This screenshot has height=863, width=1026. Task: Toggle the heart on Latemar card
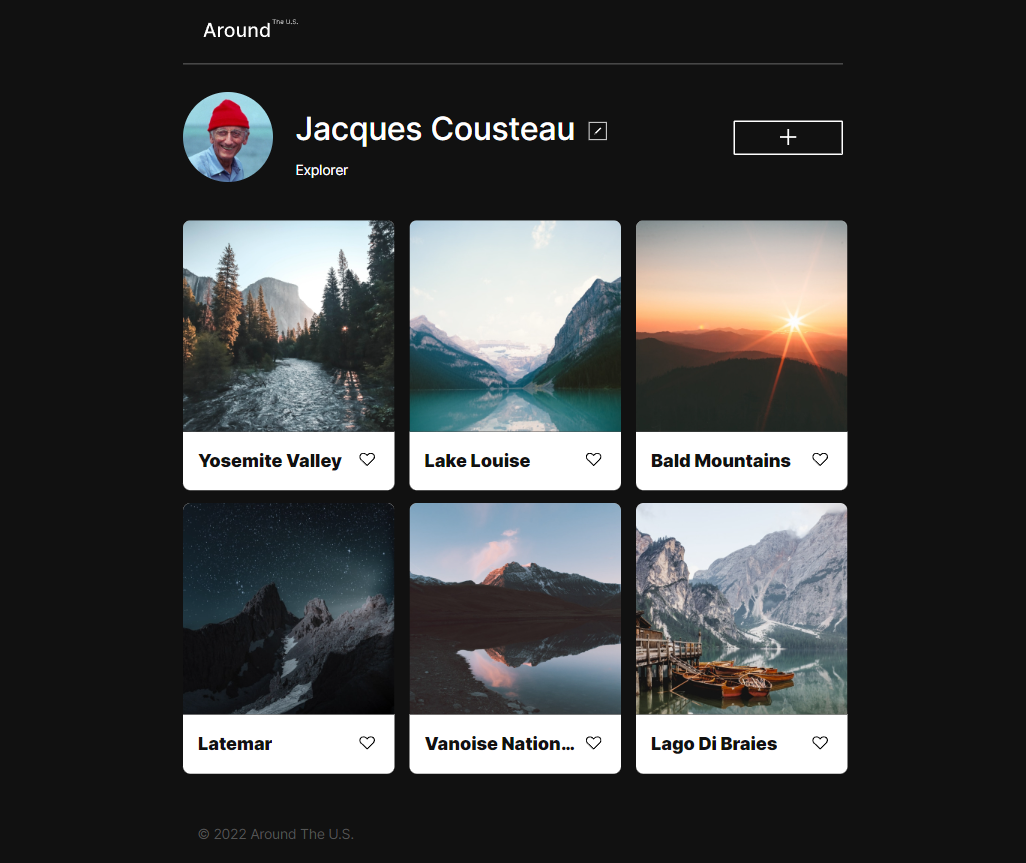point(367,743)
